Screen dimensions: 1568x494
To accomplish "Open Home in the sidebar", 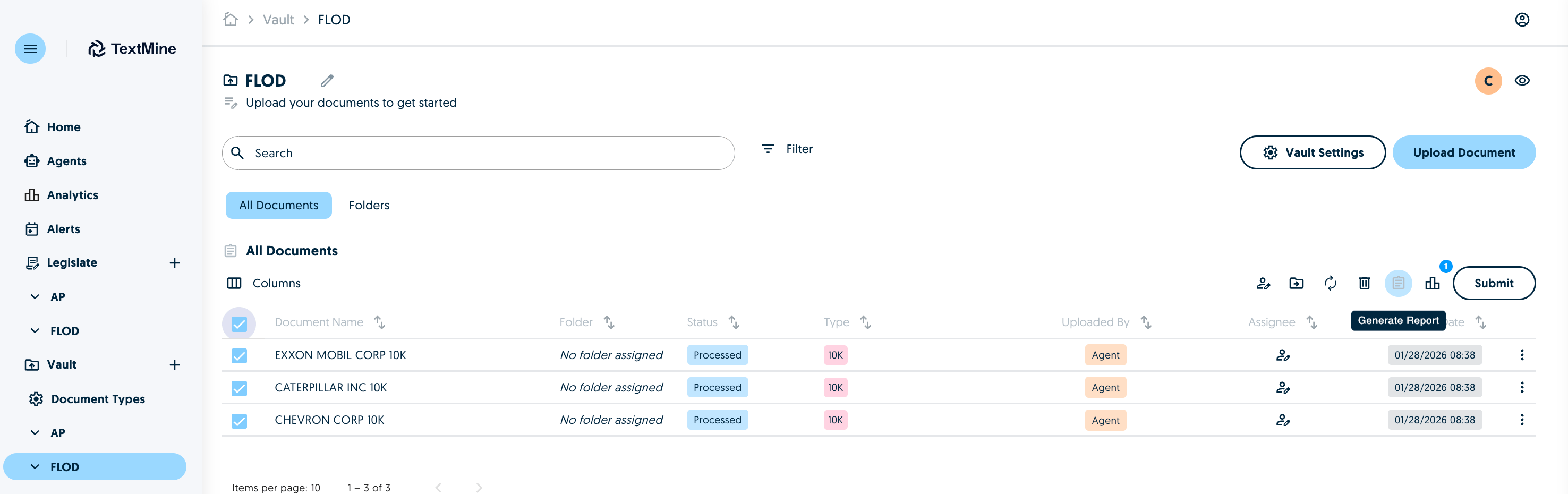I will tap(53, 127).
